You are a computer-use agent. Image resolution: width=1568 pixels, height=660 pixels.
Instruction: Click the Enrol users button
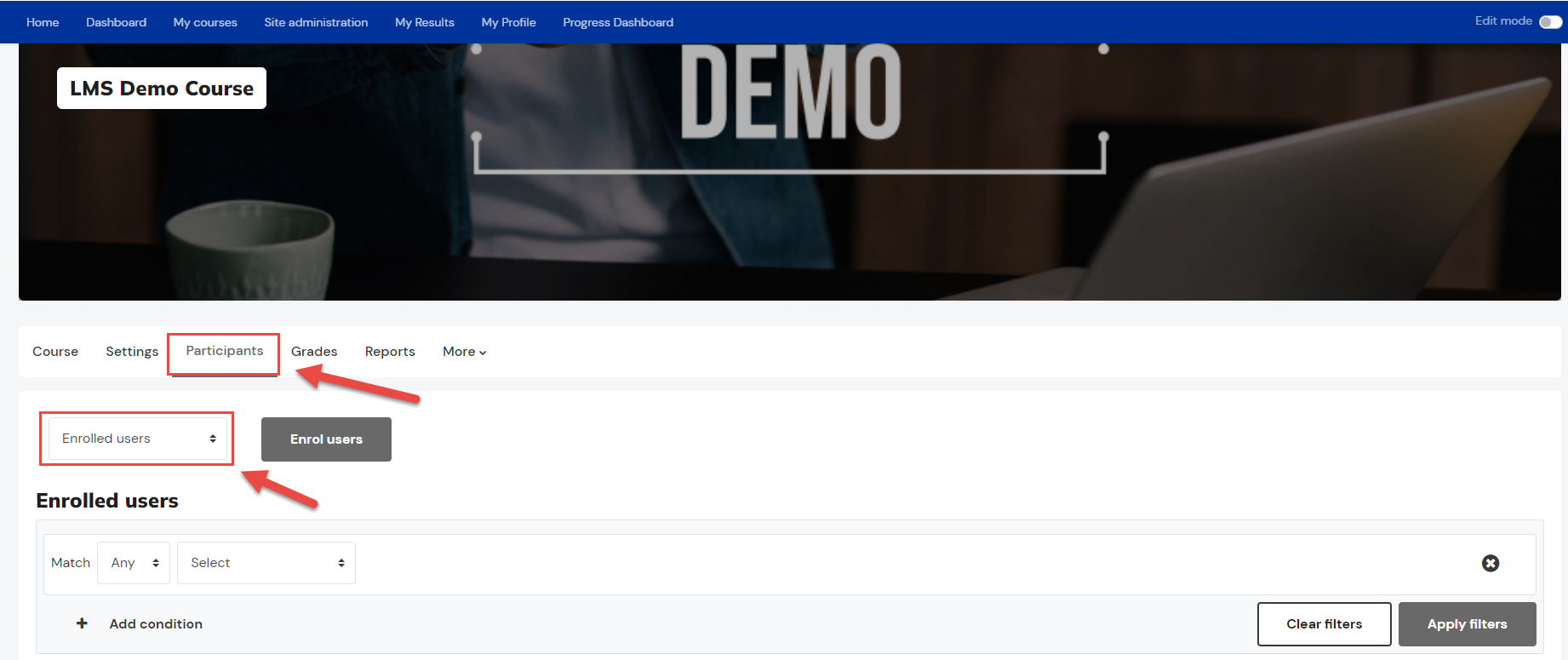coord(326,439)
